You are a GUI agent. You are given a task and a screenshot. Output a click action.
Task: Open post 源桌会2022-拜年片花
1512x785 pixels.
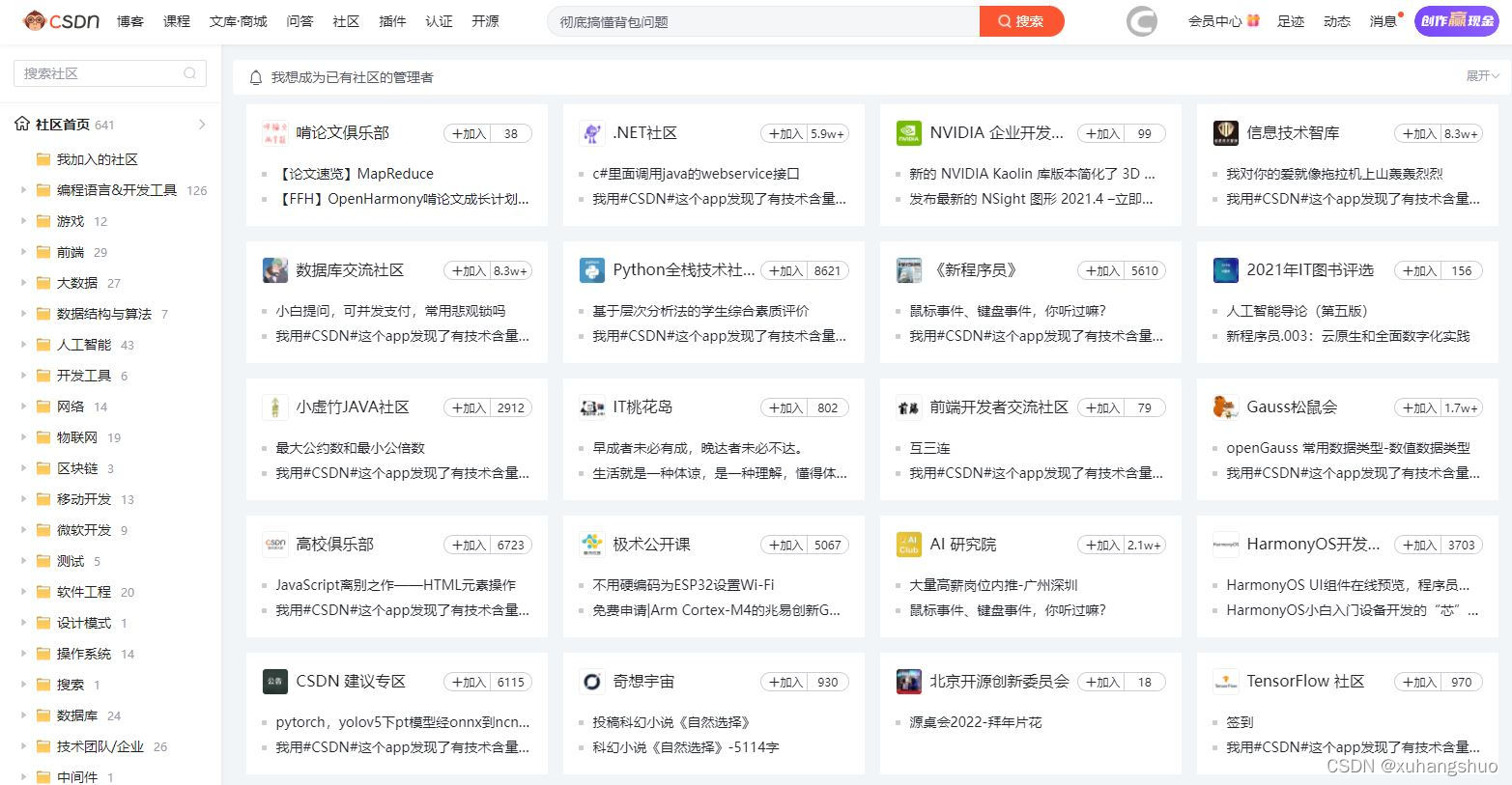(x=975, y=722)
